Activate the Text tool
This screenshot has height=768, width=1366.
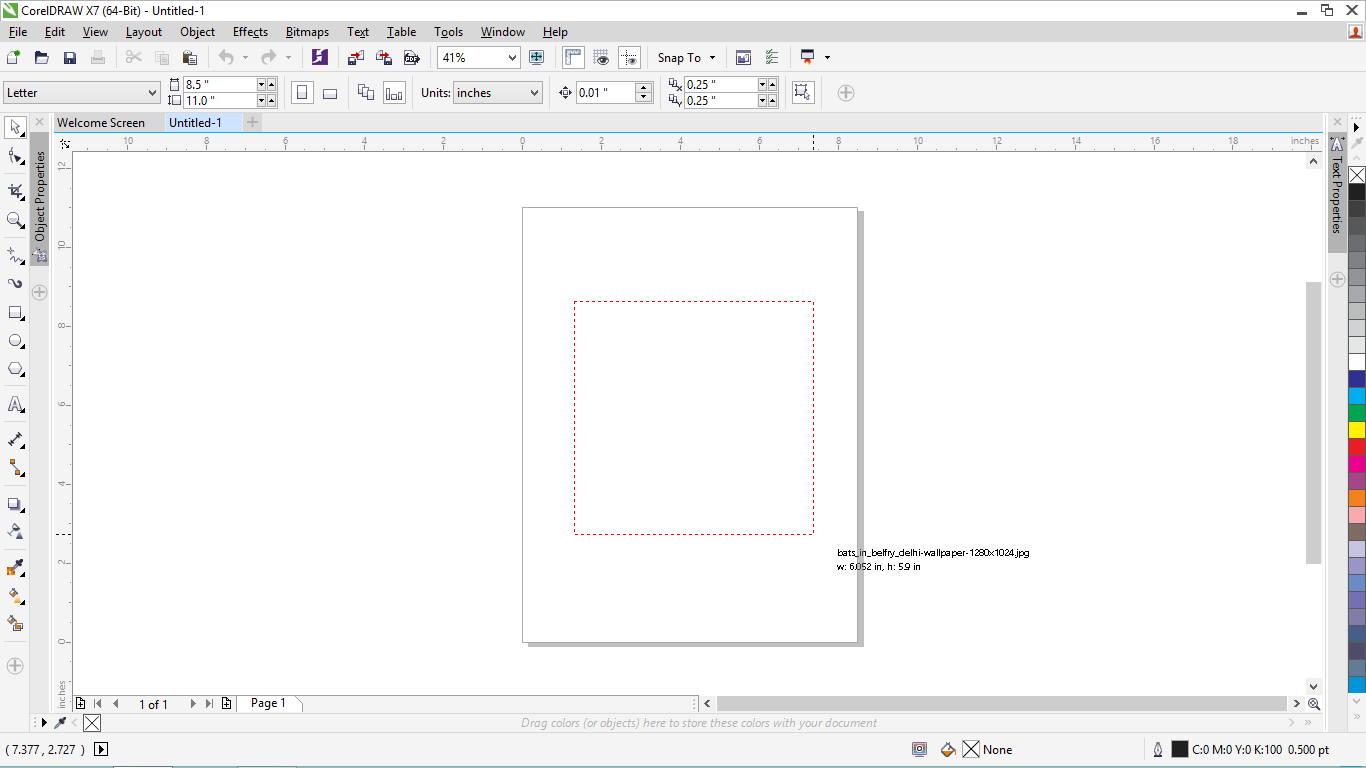(15, 404)
